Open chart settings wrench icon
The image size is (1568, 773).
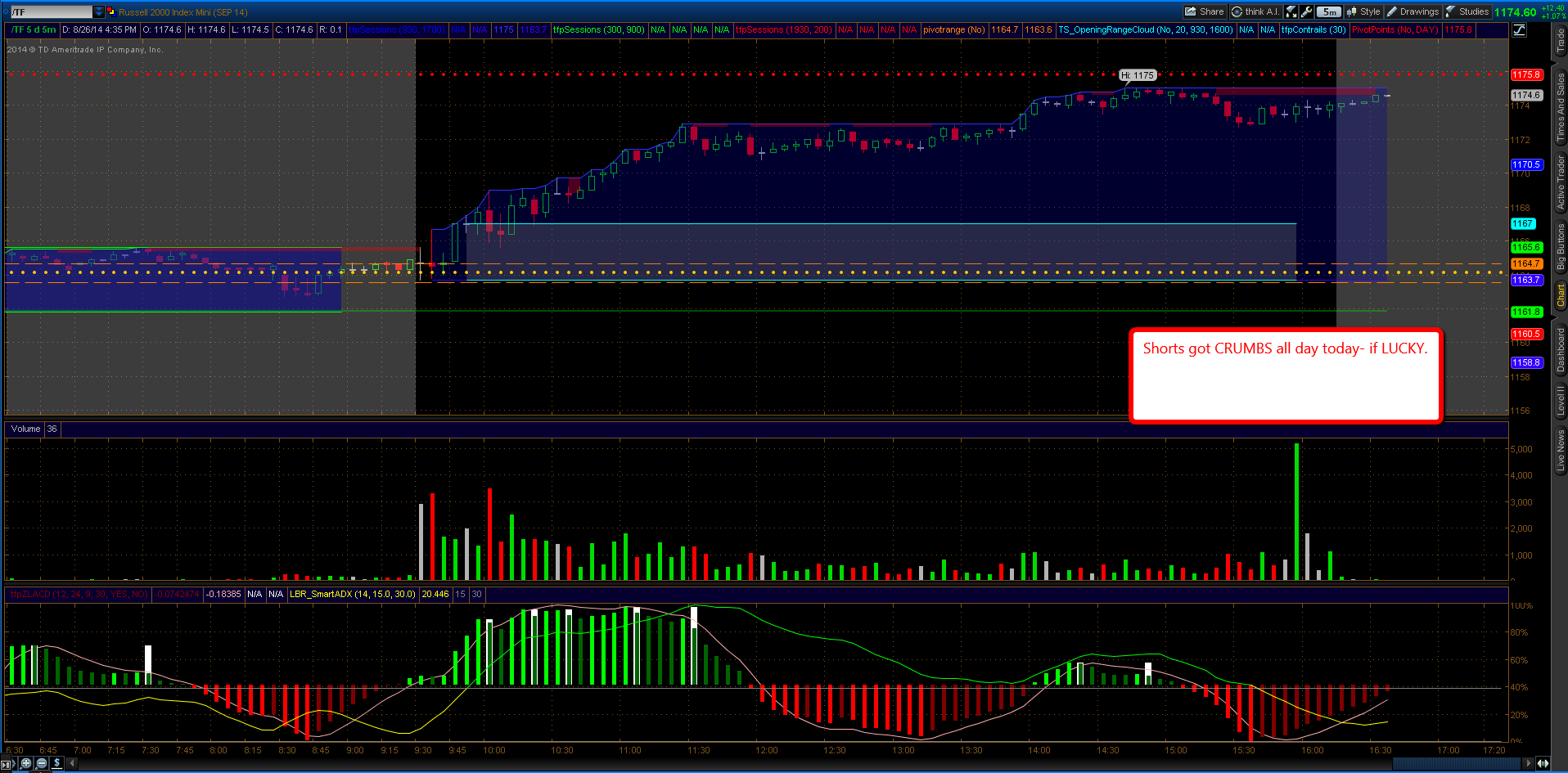pyautogui.click(x=1306, y=11)
